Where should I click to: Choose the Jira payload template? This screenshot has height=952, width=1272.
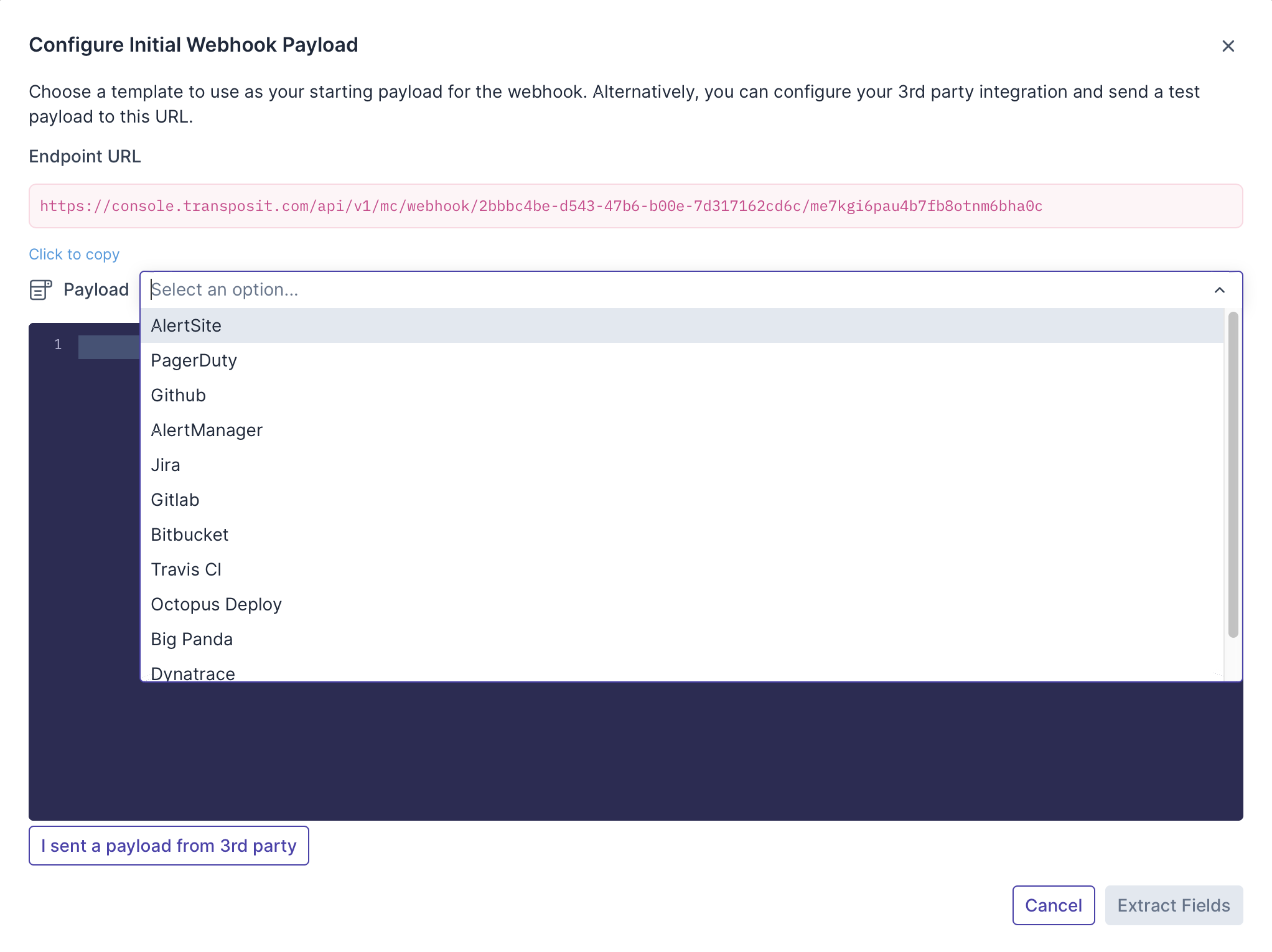[166, 465]
